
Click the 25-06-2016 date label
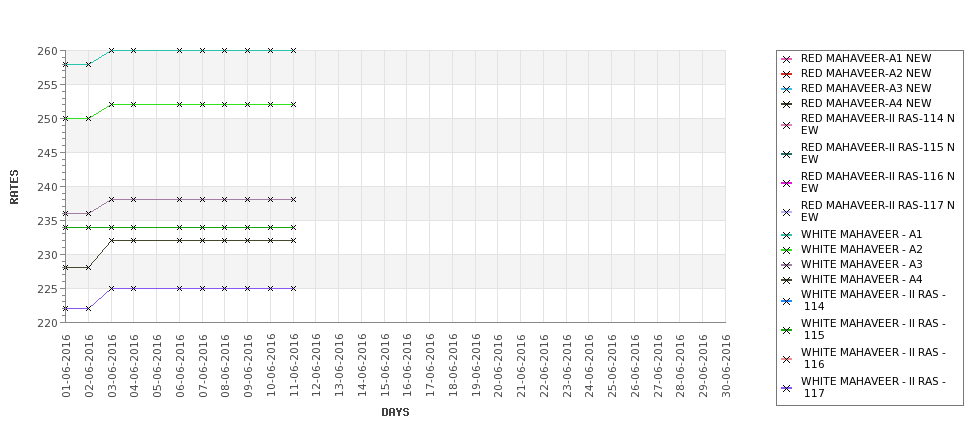[612, 365]
